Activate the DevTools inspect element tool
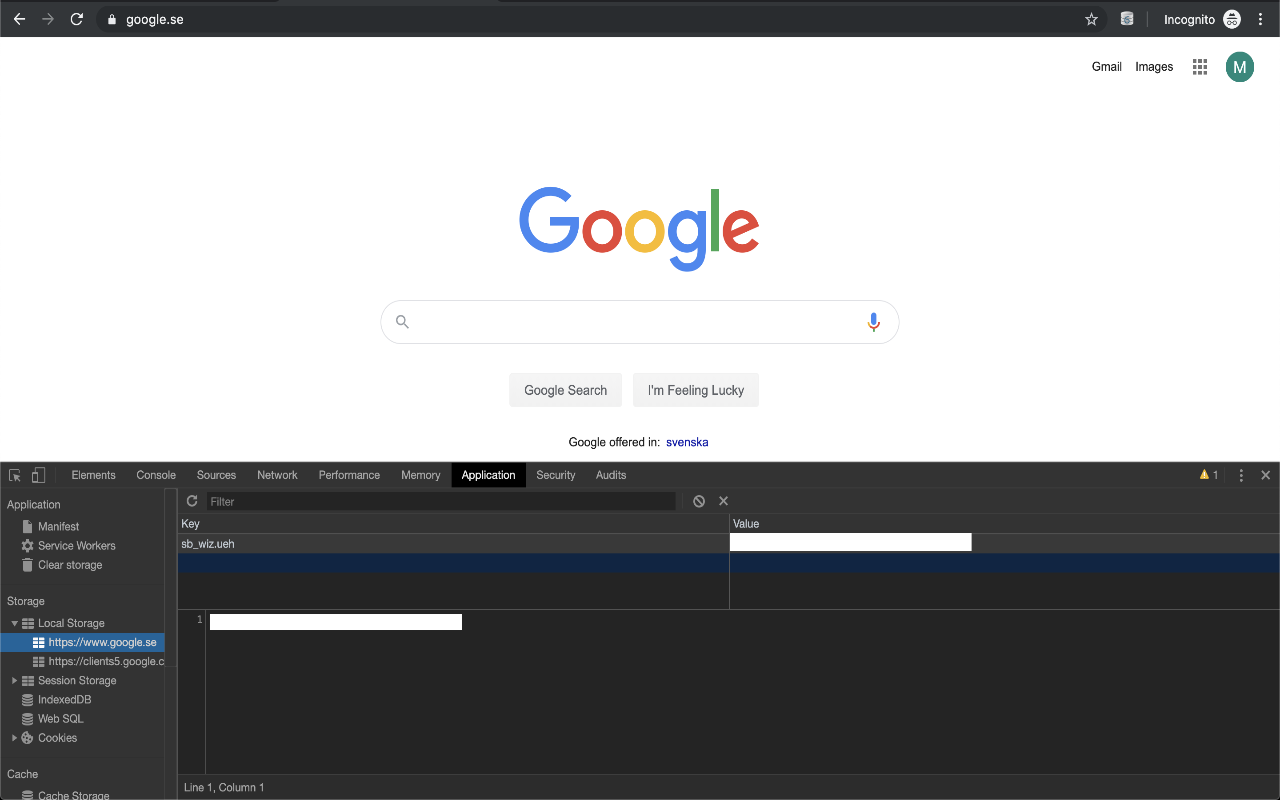Image resolution: width=1280 pixels, height=800 pixels. (x=15, y=475)
